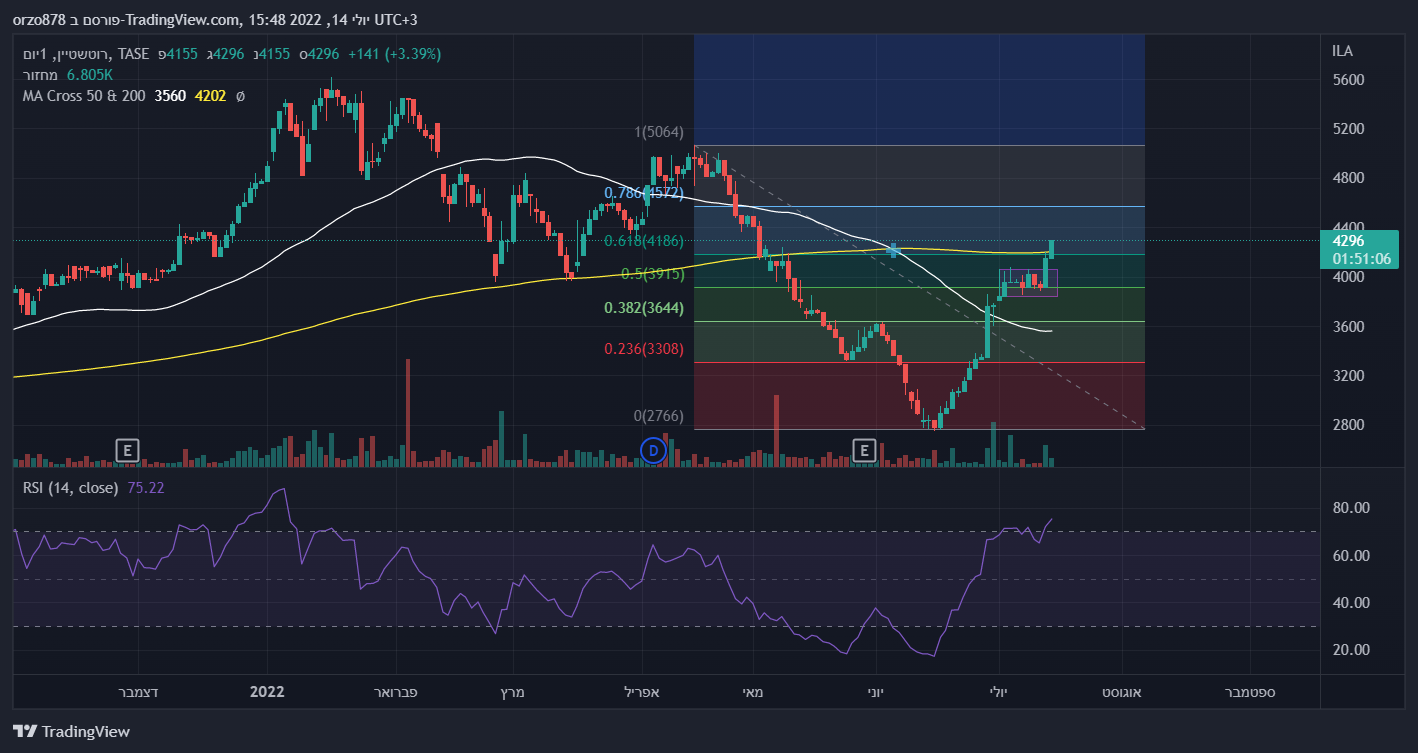The width and height of the screenshot is (1418, 753).
Task: Click the 2022 year label on the time axis
Action: 267,692
